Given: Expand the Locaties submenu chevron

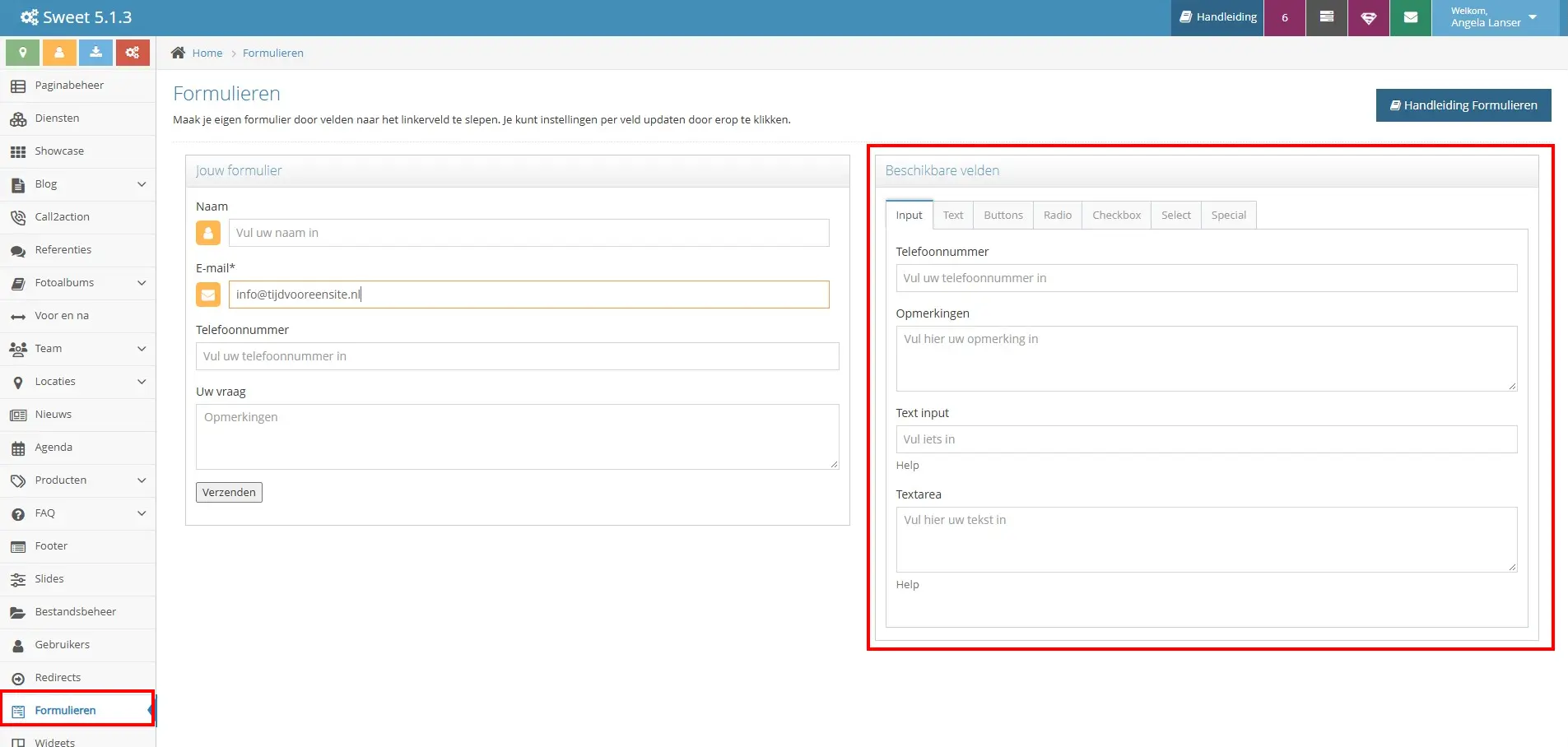Looking at the screenshot, I should (x=142, y=382).
